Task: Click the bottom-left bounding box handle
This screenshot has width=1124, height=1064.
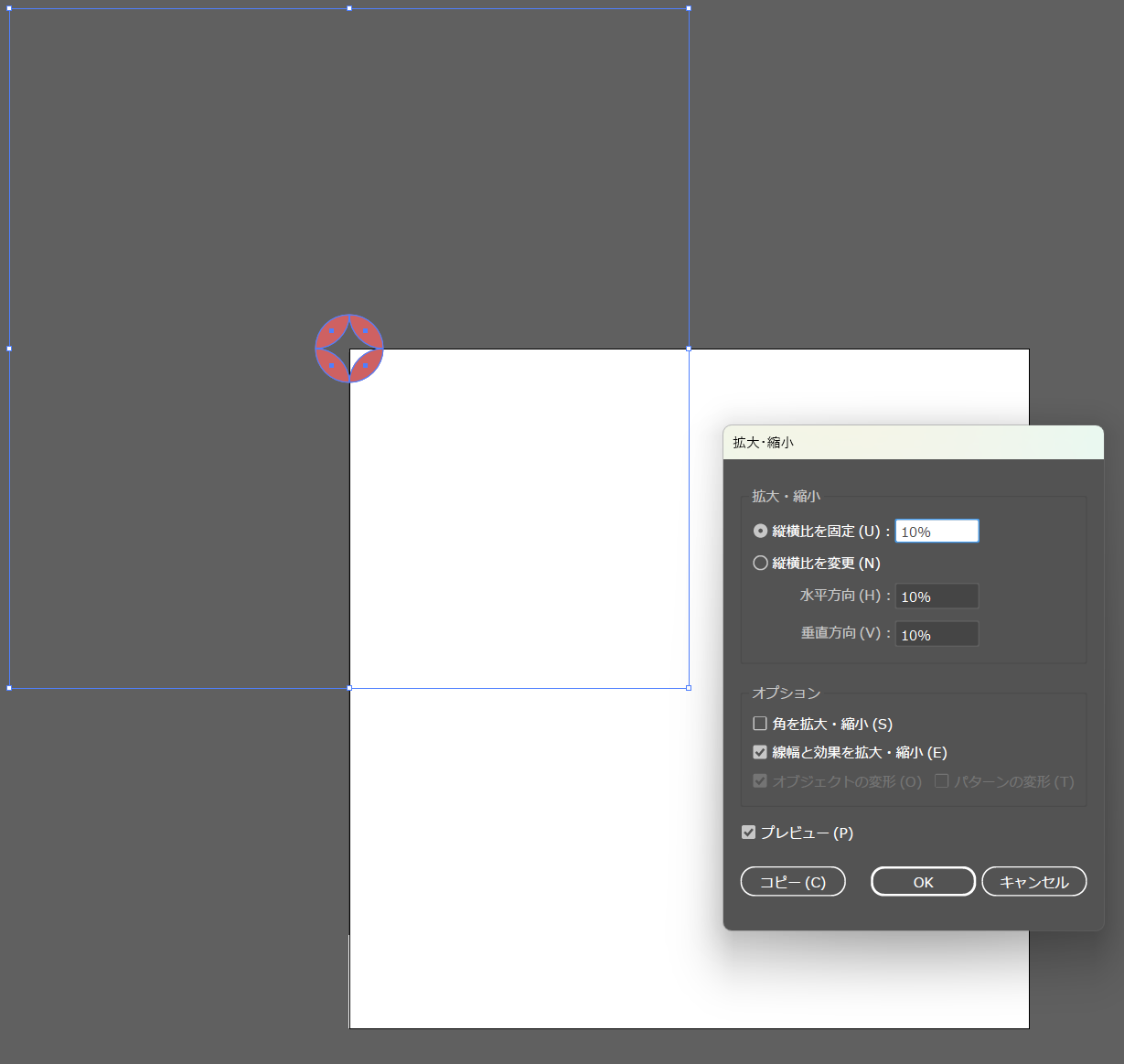Action: pyautogui.click(x=10, y=688)
